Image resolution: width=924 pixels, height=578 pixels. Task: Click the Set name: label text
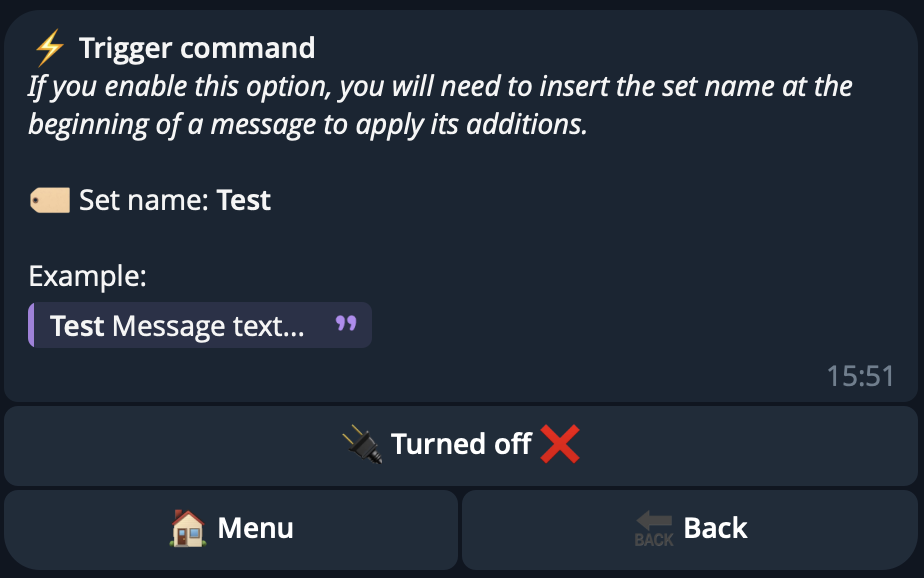(x=145, y=200)
